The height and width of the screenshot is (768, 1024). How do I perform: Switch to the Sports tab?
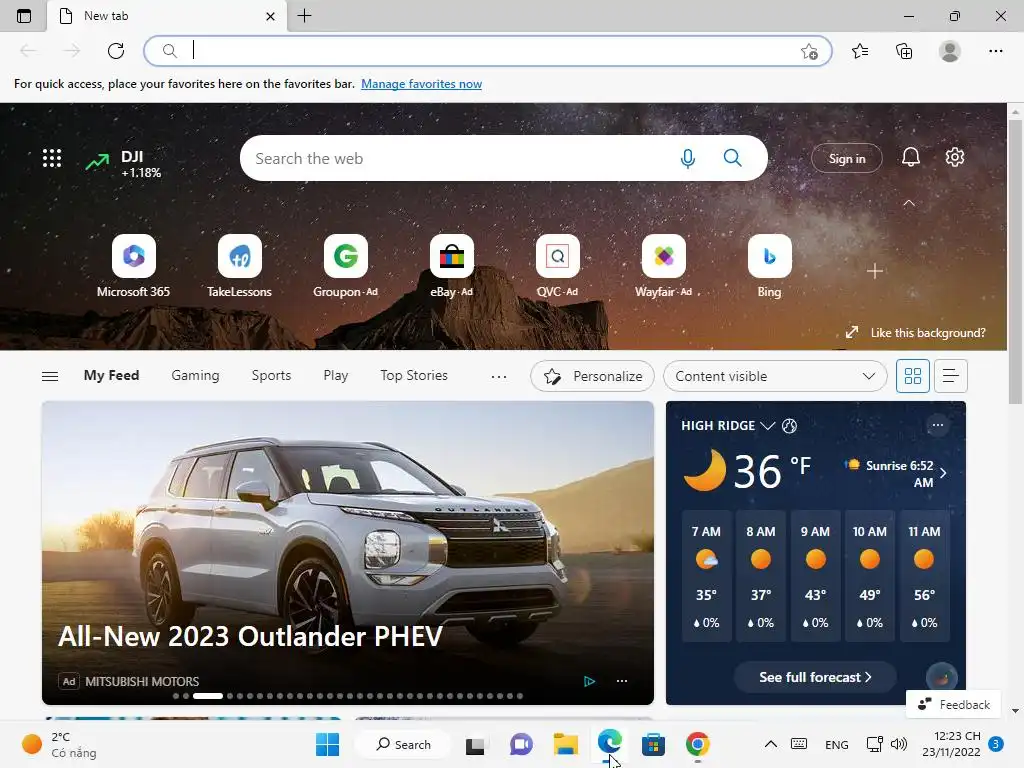[271, 376]
